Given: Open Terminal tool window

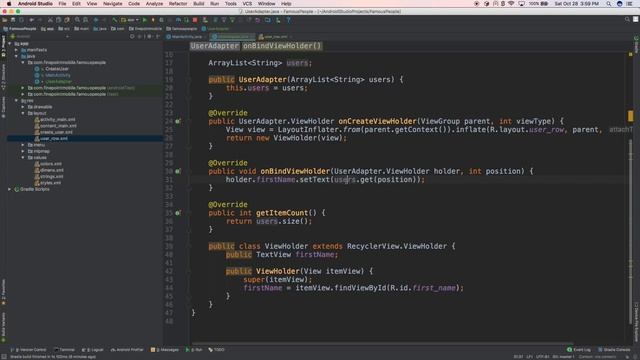Looking at the screenshot, I should (x=64, y=350).
